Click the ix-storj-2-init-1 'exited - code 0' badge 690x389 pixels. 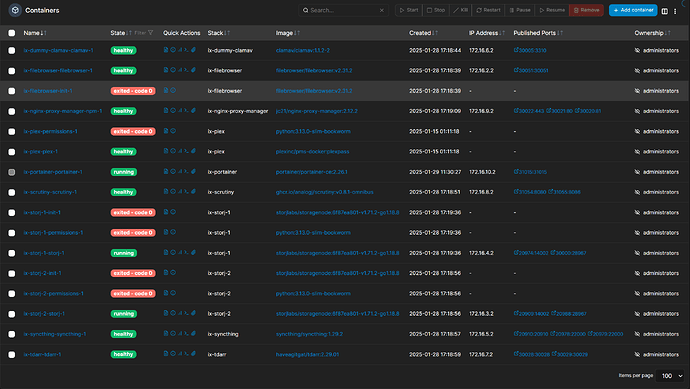[x=133, y=273]
